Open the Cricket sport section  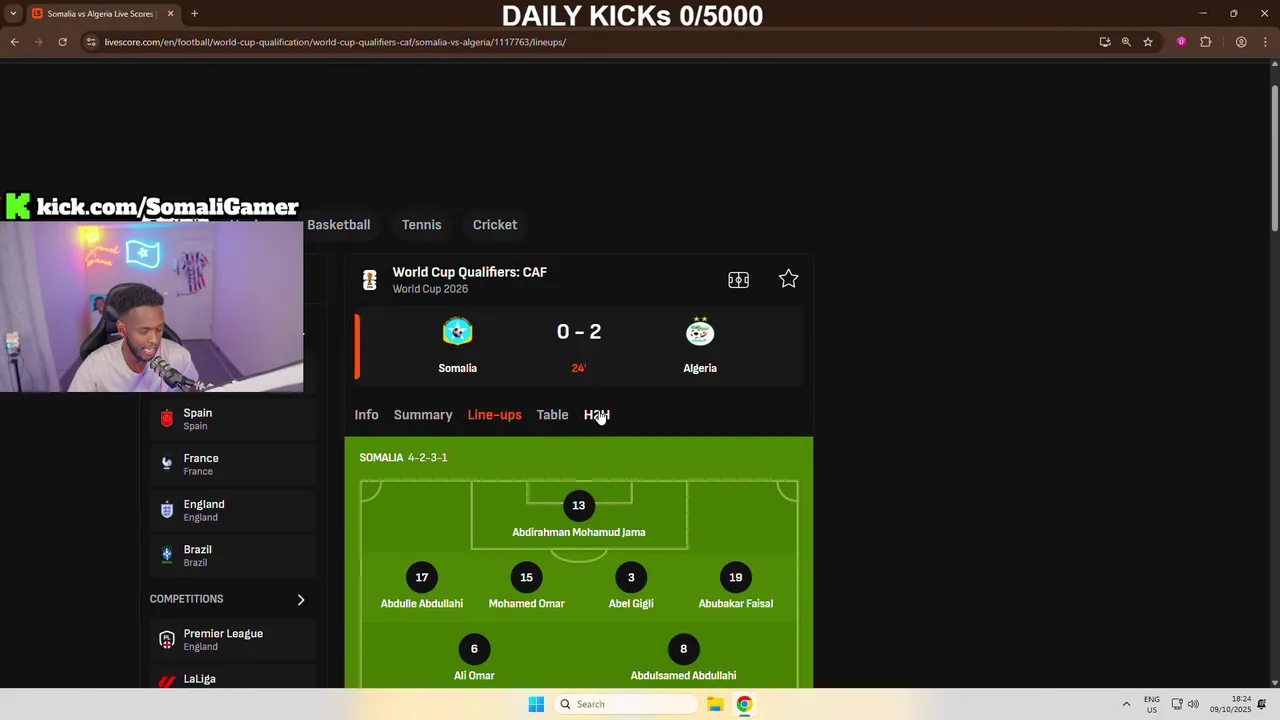click(495, 225)
